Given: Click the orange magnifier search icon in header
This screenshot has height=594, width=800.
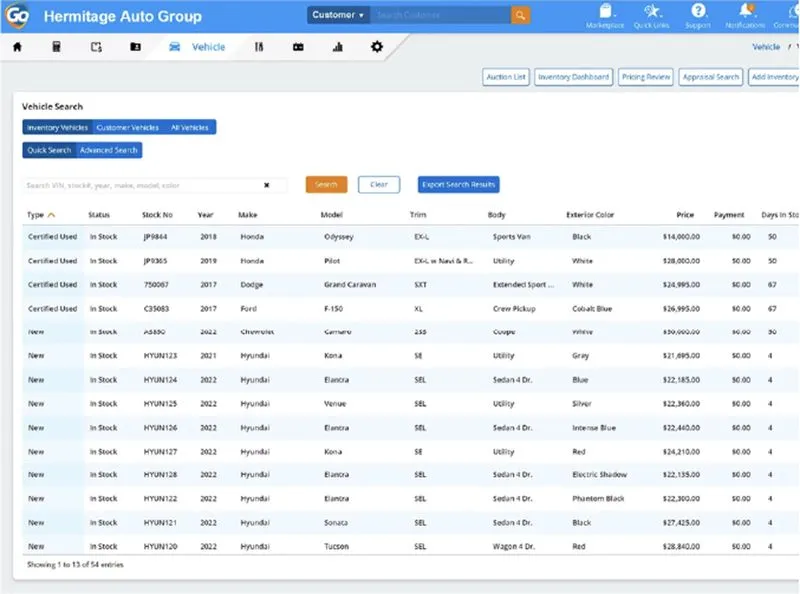Looking at the screenshot, I should 520,15.
